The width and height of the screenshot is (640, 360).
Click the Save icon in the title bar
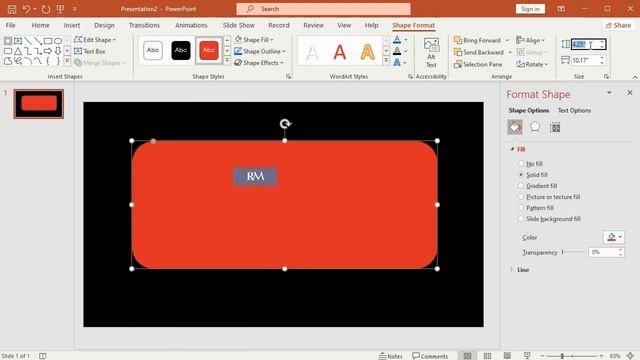(x=12, y=9)
